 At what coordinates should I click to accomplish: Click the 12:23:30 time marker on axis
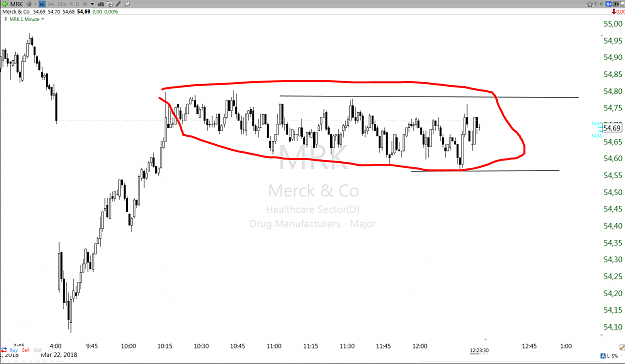[x=480, y=350]
